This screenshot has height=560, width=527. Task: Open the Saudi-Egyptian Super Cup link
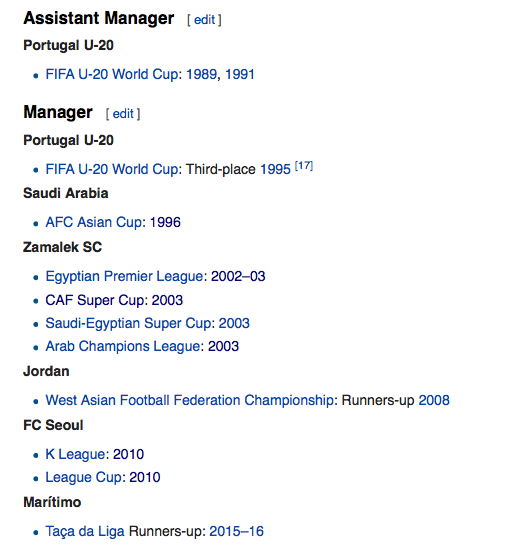(x=128, y=323)
